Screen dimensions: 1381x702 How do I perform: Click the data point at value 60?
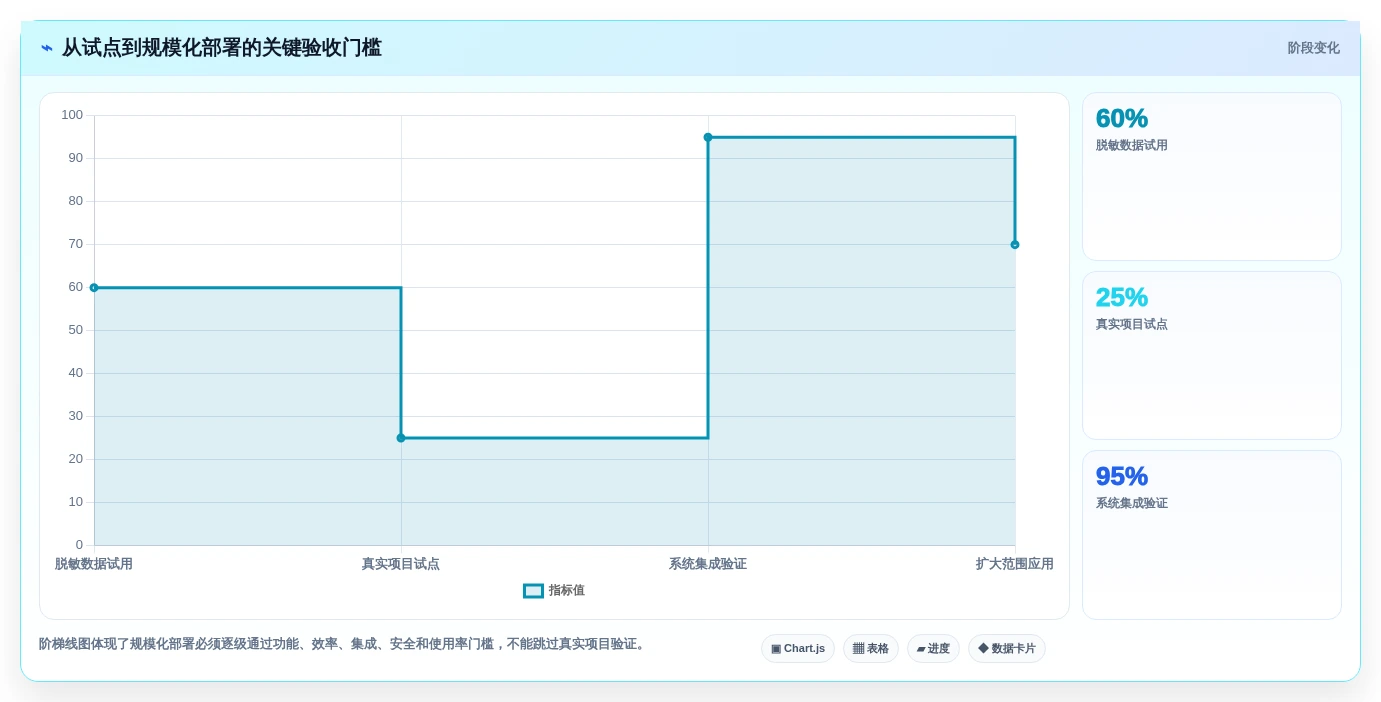94,288
